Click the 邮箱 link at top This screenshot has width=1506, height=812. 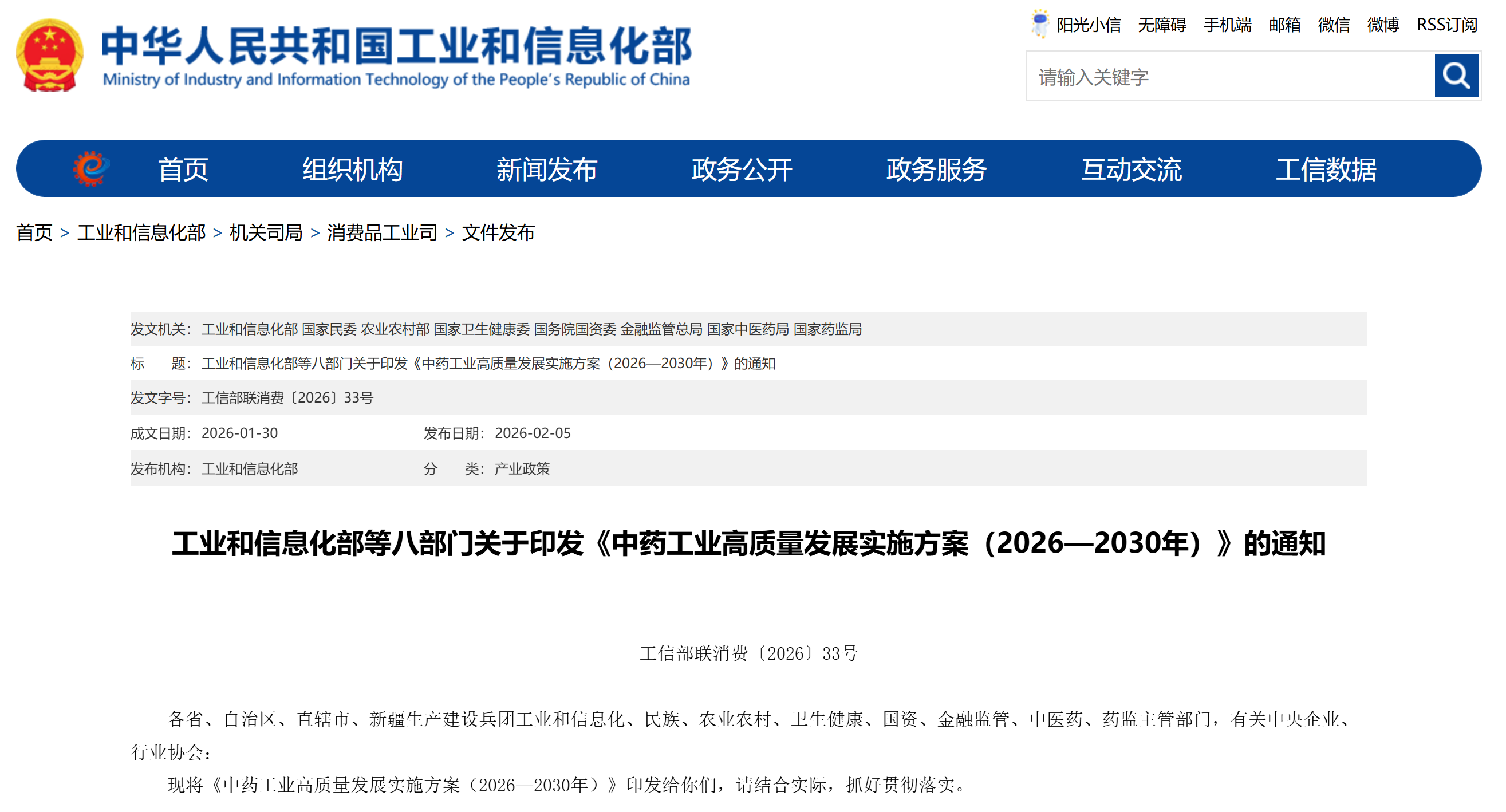[1284, 25]
